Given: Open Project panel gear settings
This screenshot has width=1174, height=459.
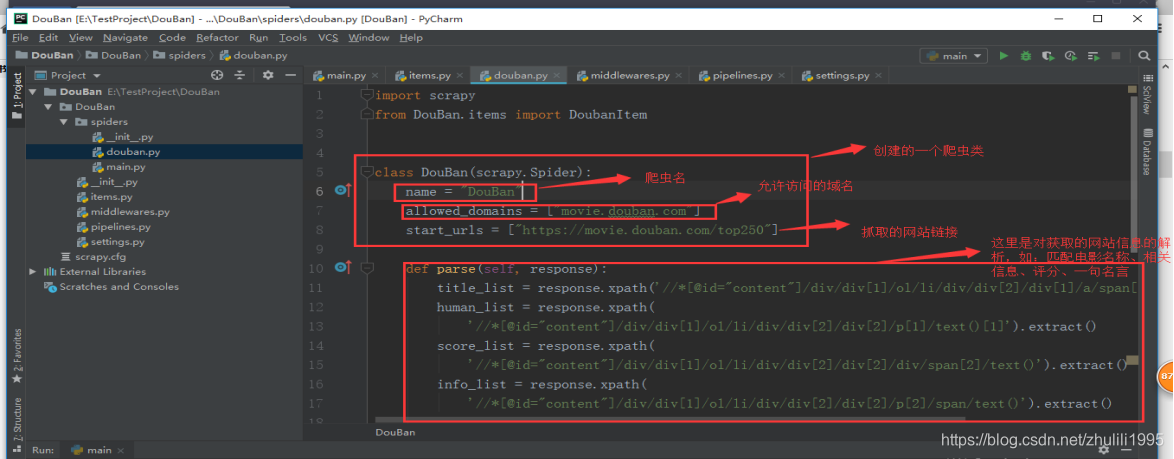Looking at the screenshot, I should (268, 75).
